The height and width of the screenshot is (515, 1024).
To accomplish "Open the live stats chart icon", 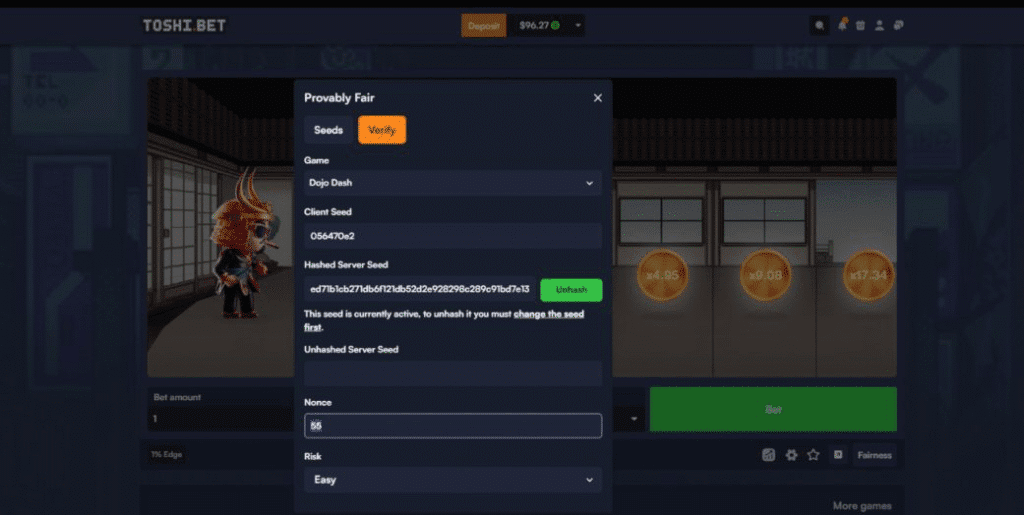I will (x=768, y=455).
